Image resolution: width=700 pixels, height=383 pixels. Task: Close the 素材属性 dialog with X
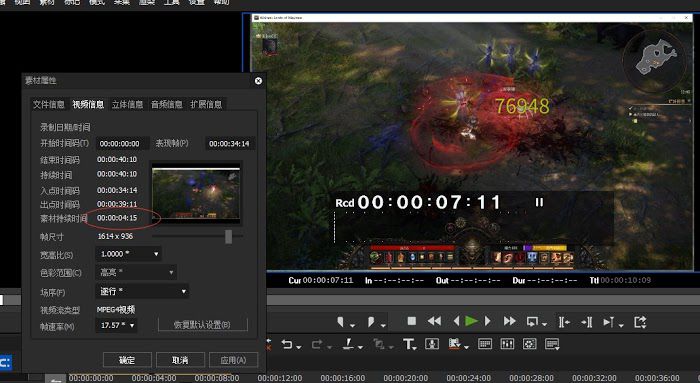point(258,81)
